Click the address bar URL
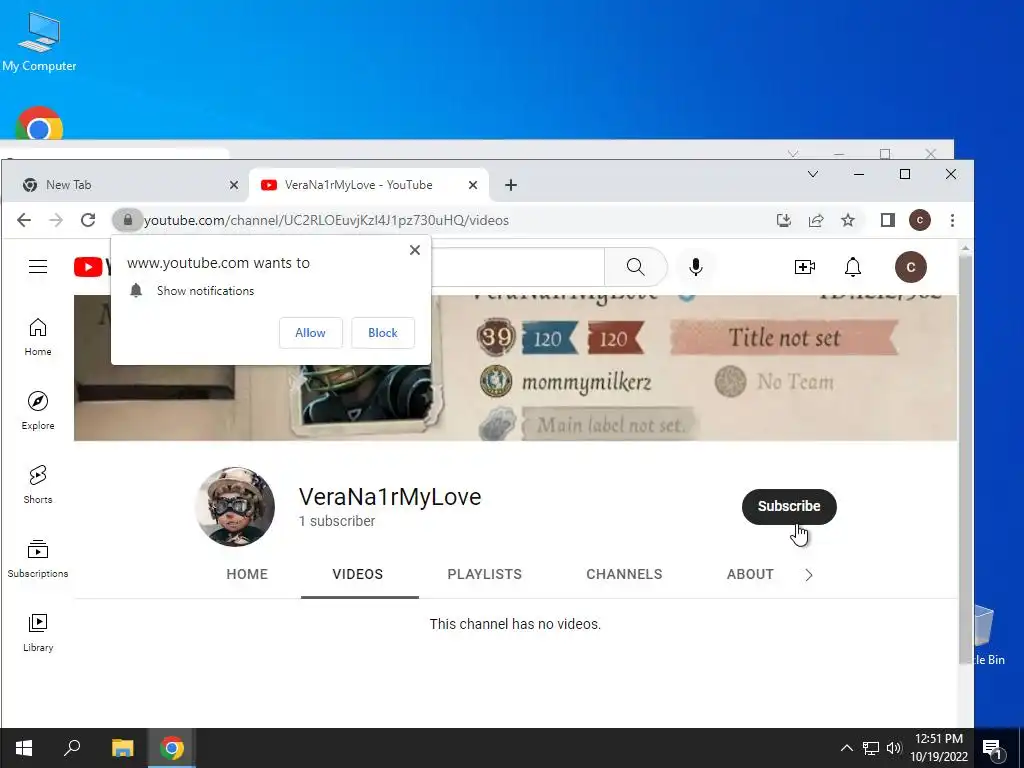Screen dimensions: 1024x768 tap(326, 220)
